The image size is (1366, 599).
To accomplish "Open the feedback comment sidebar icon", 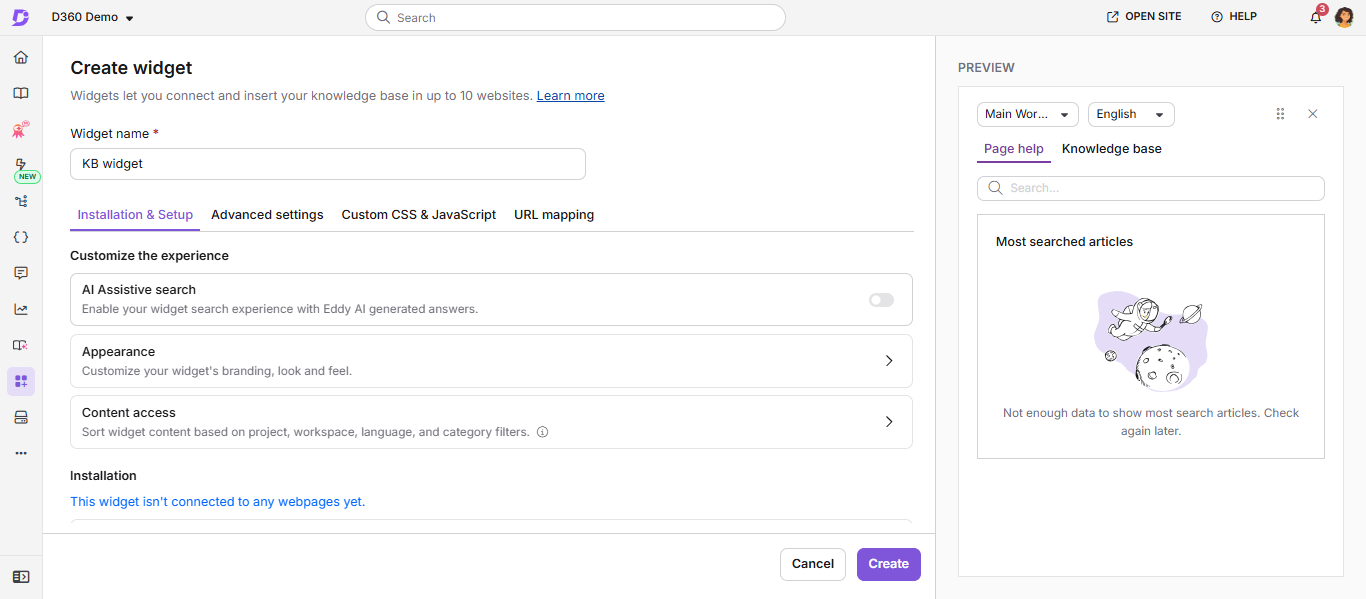I will pos(21,273).
